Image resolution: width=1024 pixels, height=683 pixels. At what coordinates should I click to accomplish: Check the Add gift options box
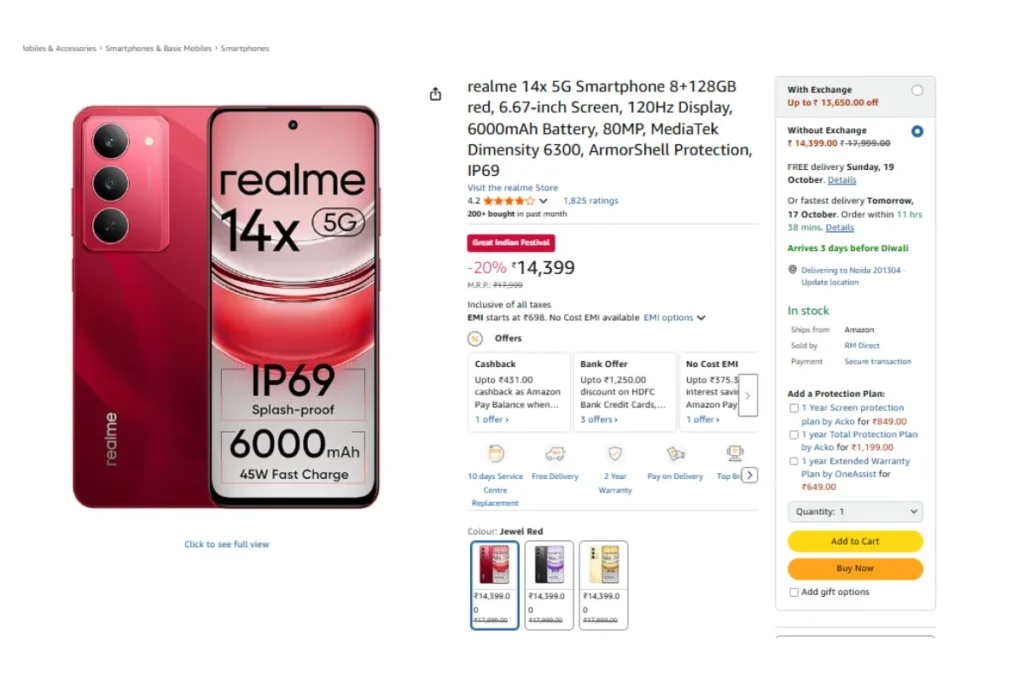[x=794, y=592]
